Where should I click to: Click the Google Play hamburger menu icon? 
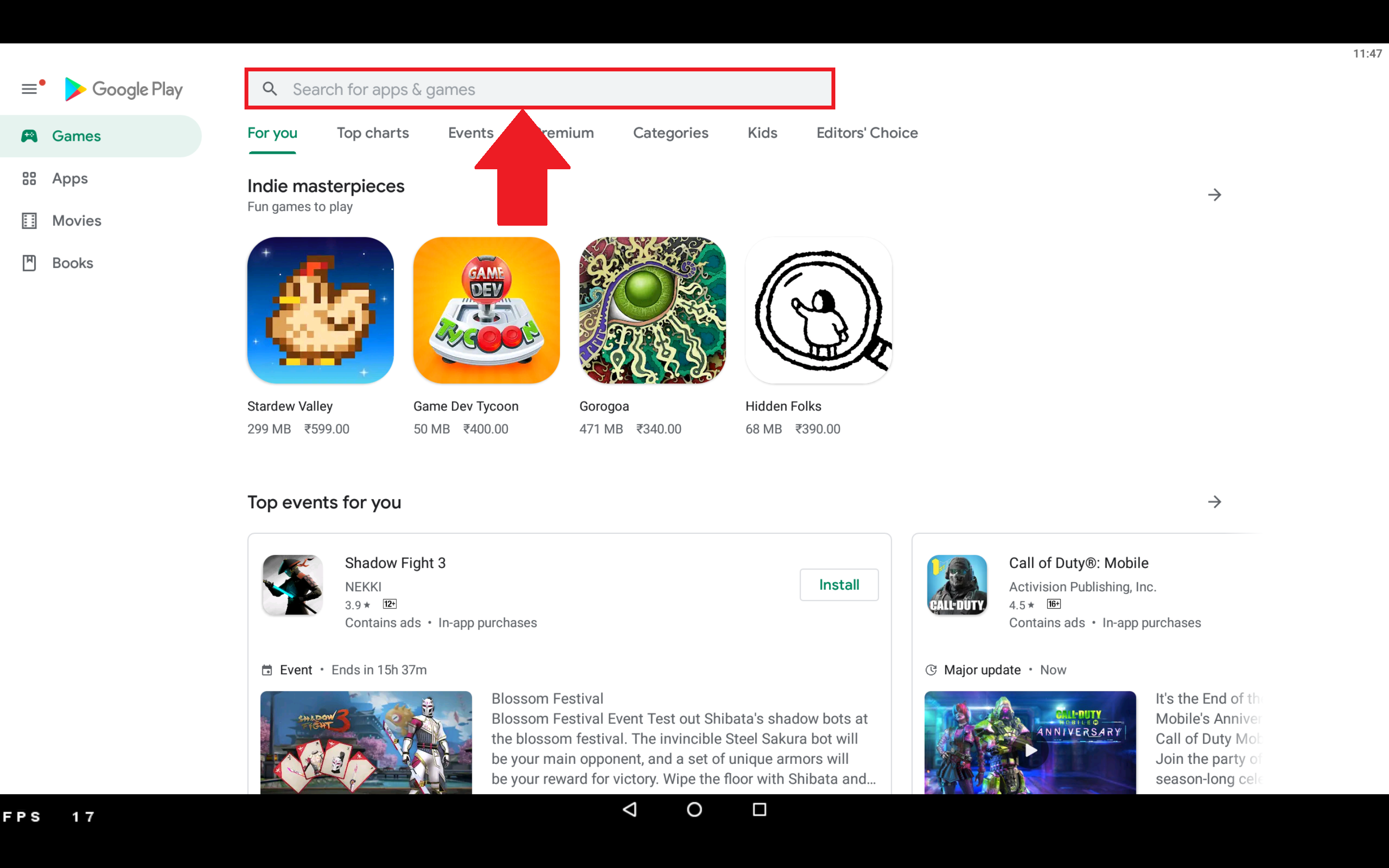[x=29, y=89]
